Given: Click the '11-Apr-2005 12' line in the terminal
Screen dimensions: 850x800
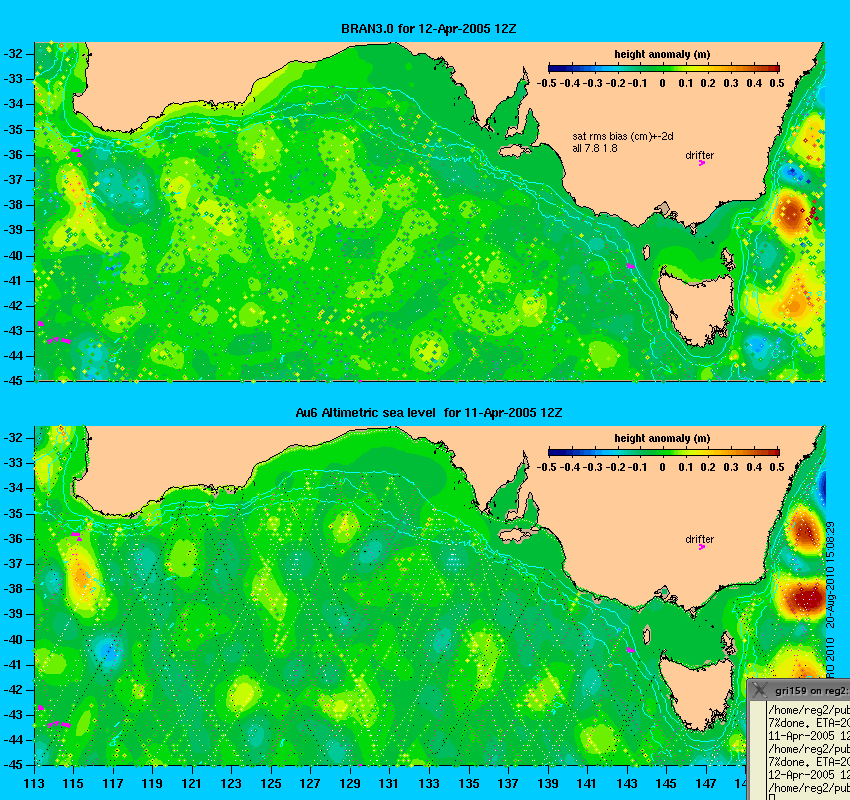Looking at the screenshot, I should pyautogui.click(x=809, y=736).
